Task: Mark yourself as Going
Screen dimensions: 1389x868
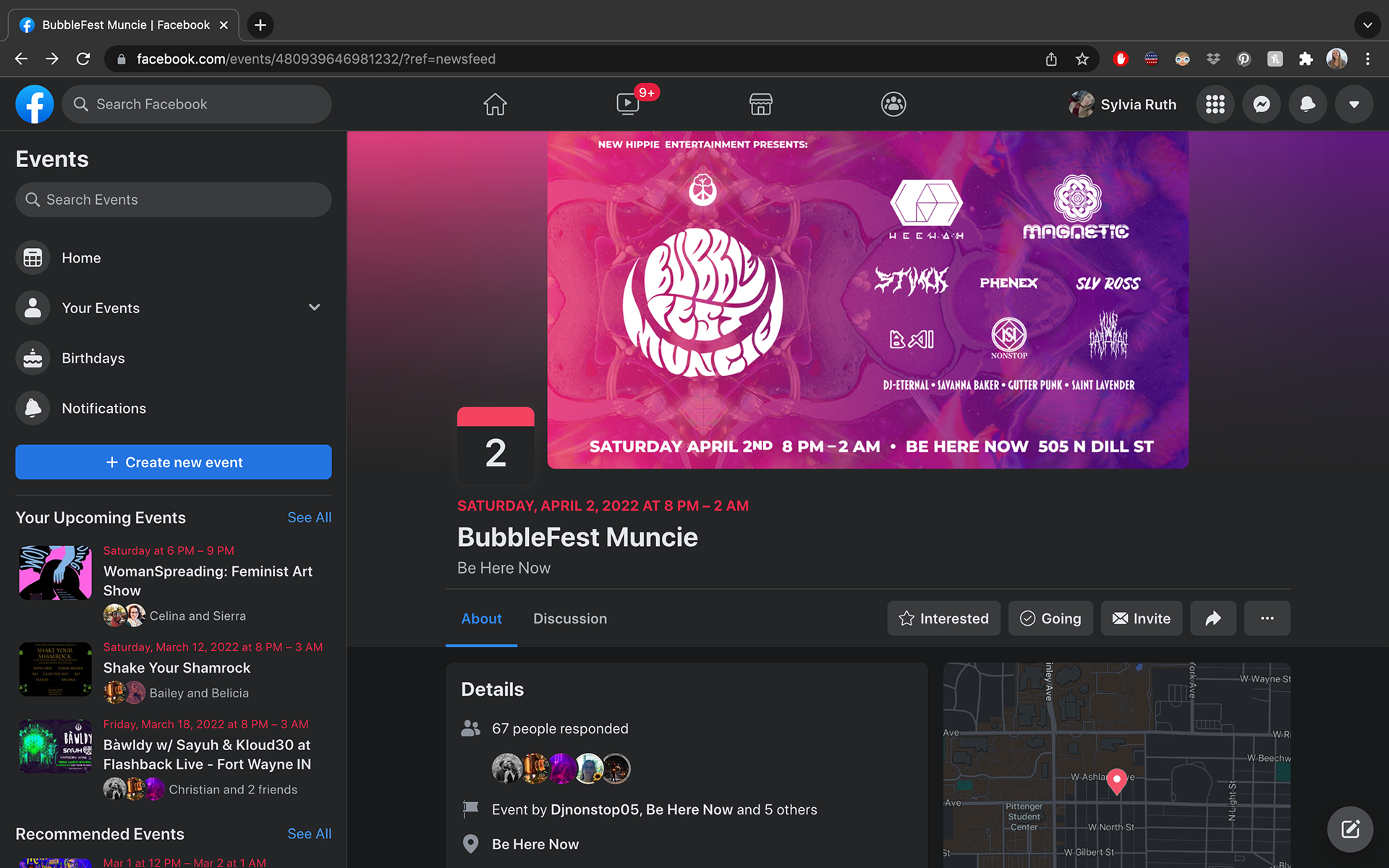Action: tap(1050, 618)
